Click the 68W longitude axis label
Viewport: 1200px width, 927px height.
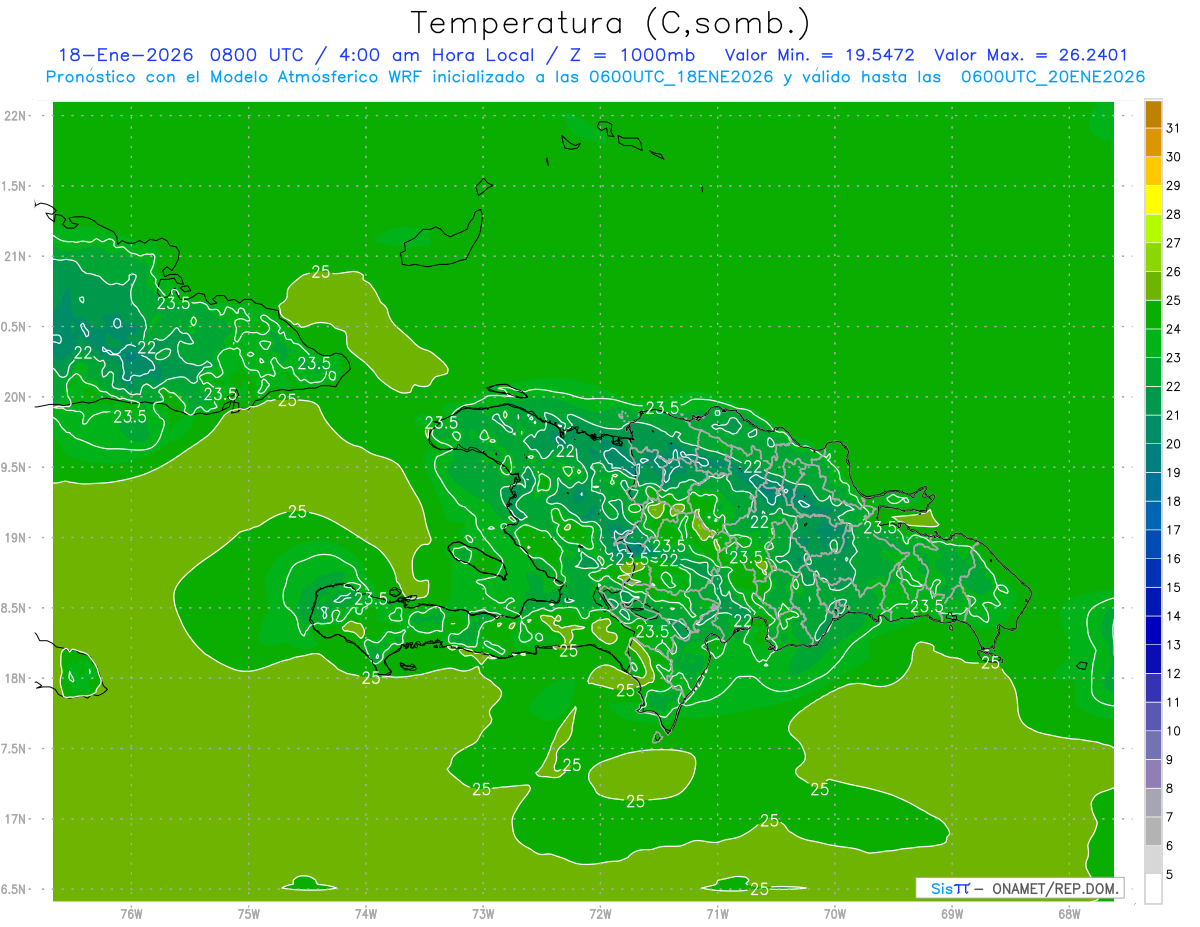click(1069, 913)
